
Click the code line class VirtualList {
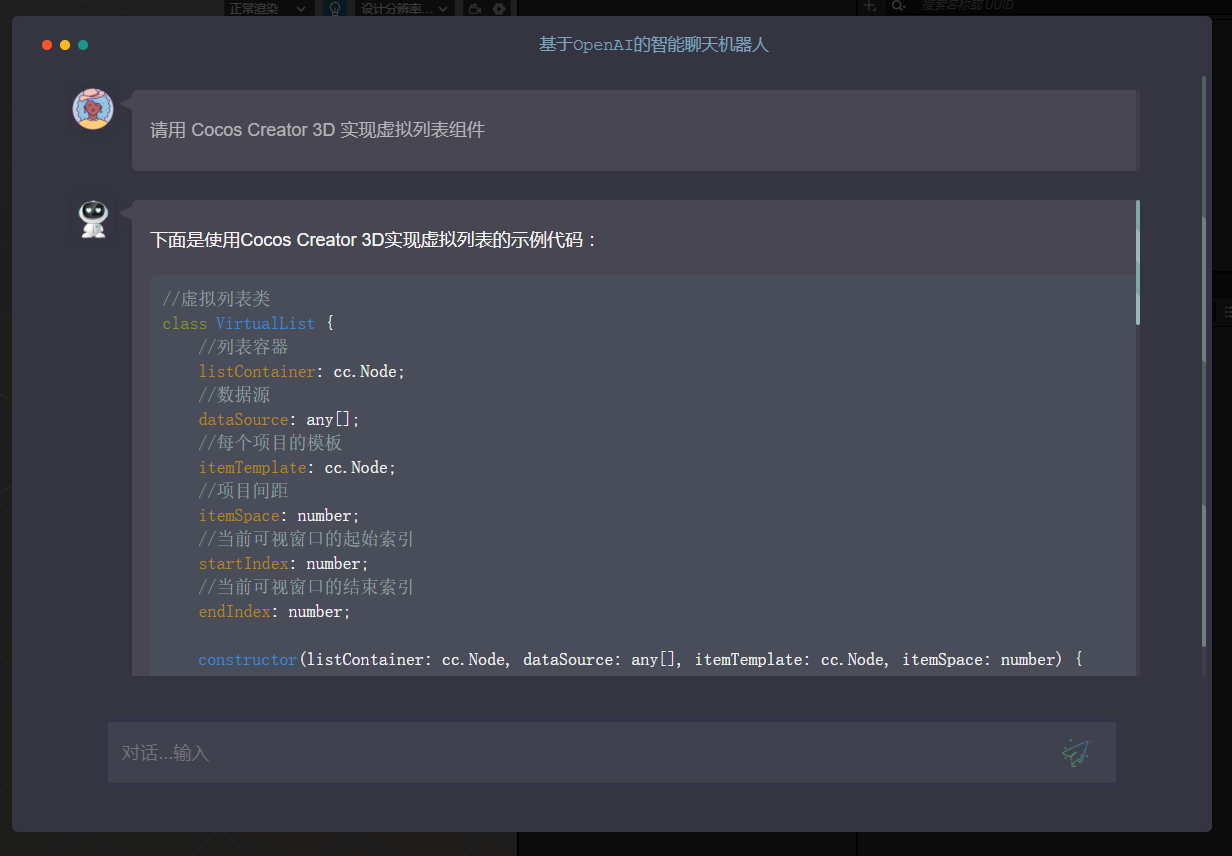[x=248, y=323]
